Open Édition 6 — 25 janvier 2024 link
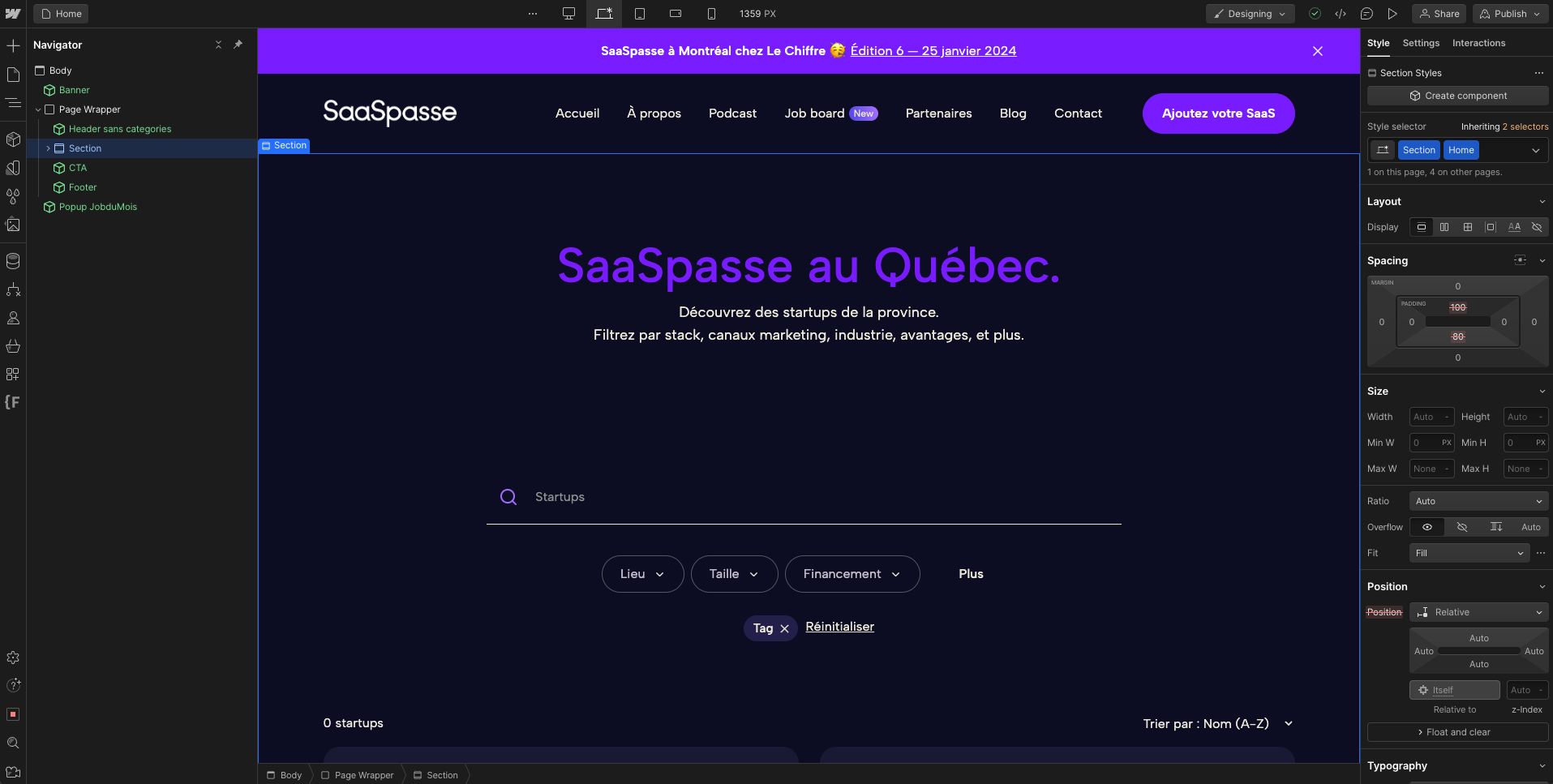 pos(933,50)
